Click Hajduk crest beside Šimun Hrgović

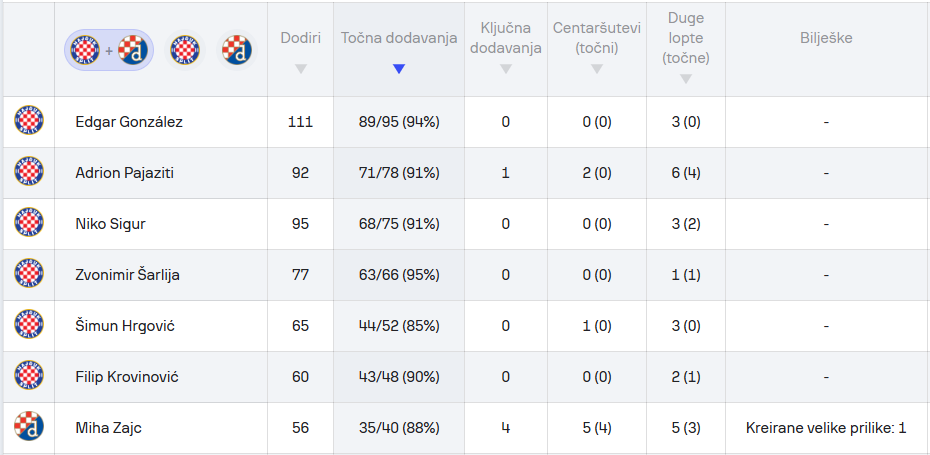tap(29, 325)
